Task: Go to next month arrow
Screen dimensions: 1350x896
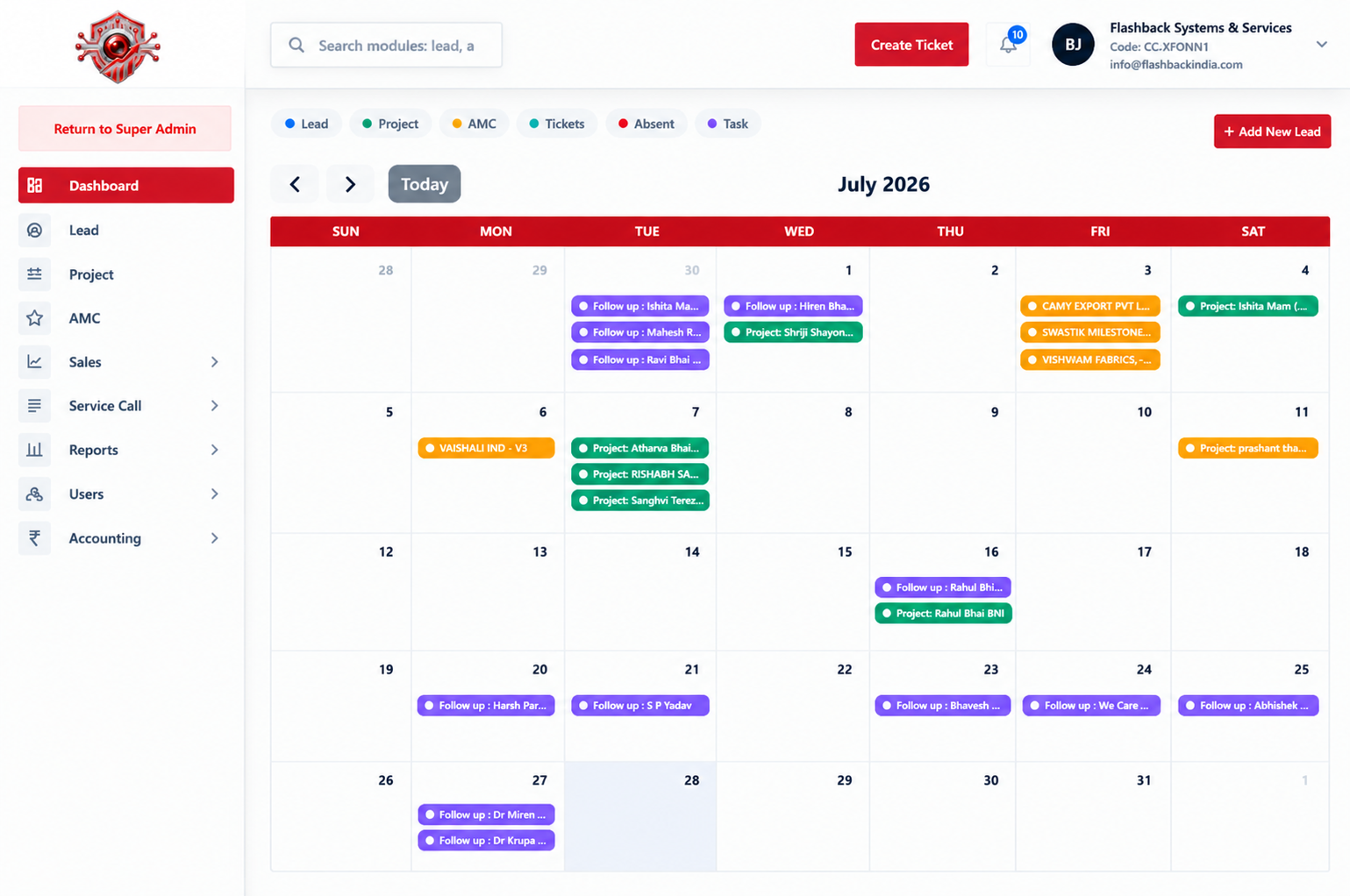Action: [350, 184]
